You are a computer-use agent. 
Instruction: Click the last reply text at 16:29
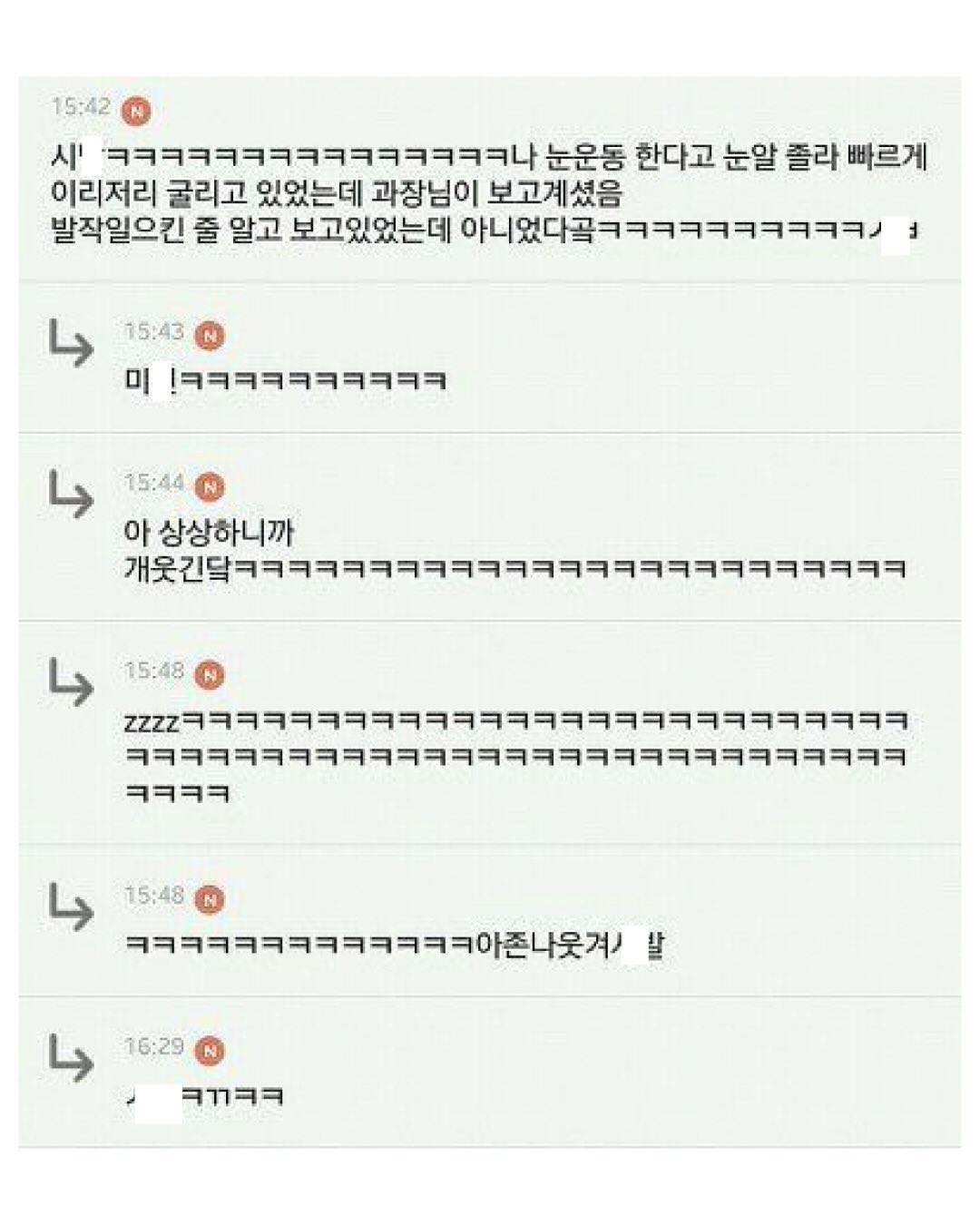pos(204,1097)
